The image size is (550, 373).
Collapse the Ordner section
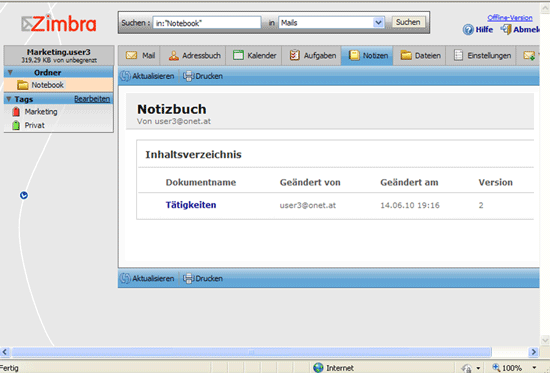pyautogui.click(x=10, y=73)
